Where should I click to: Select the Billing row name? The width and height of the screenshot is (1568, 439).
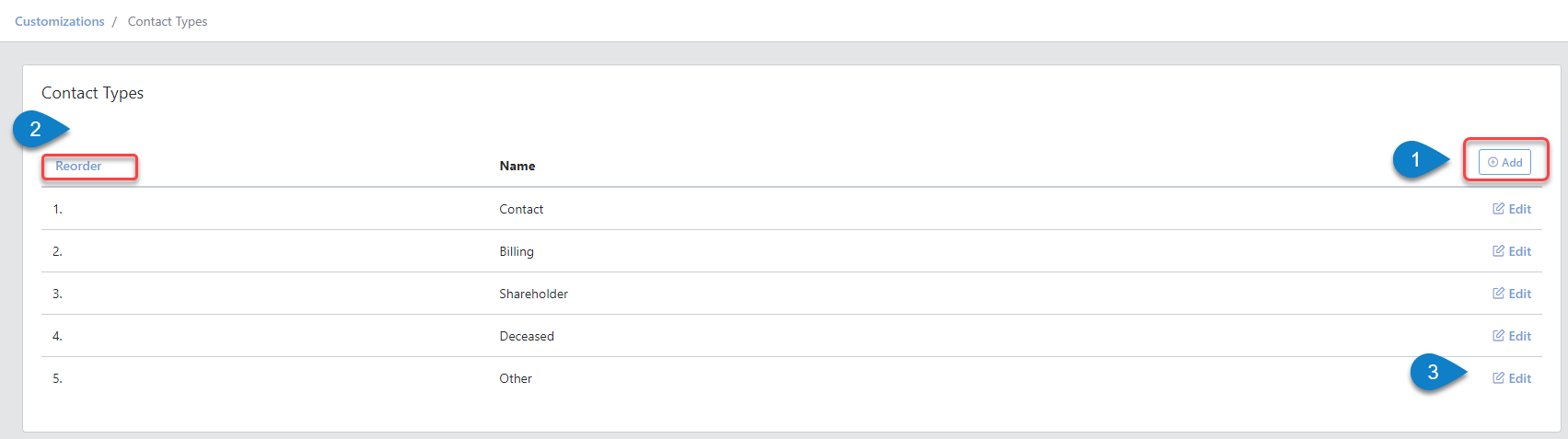[517, 251]
